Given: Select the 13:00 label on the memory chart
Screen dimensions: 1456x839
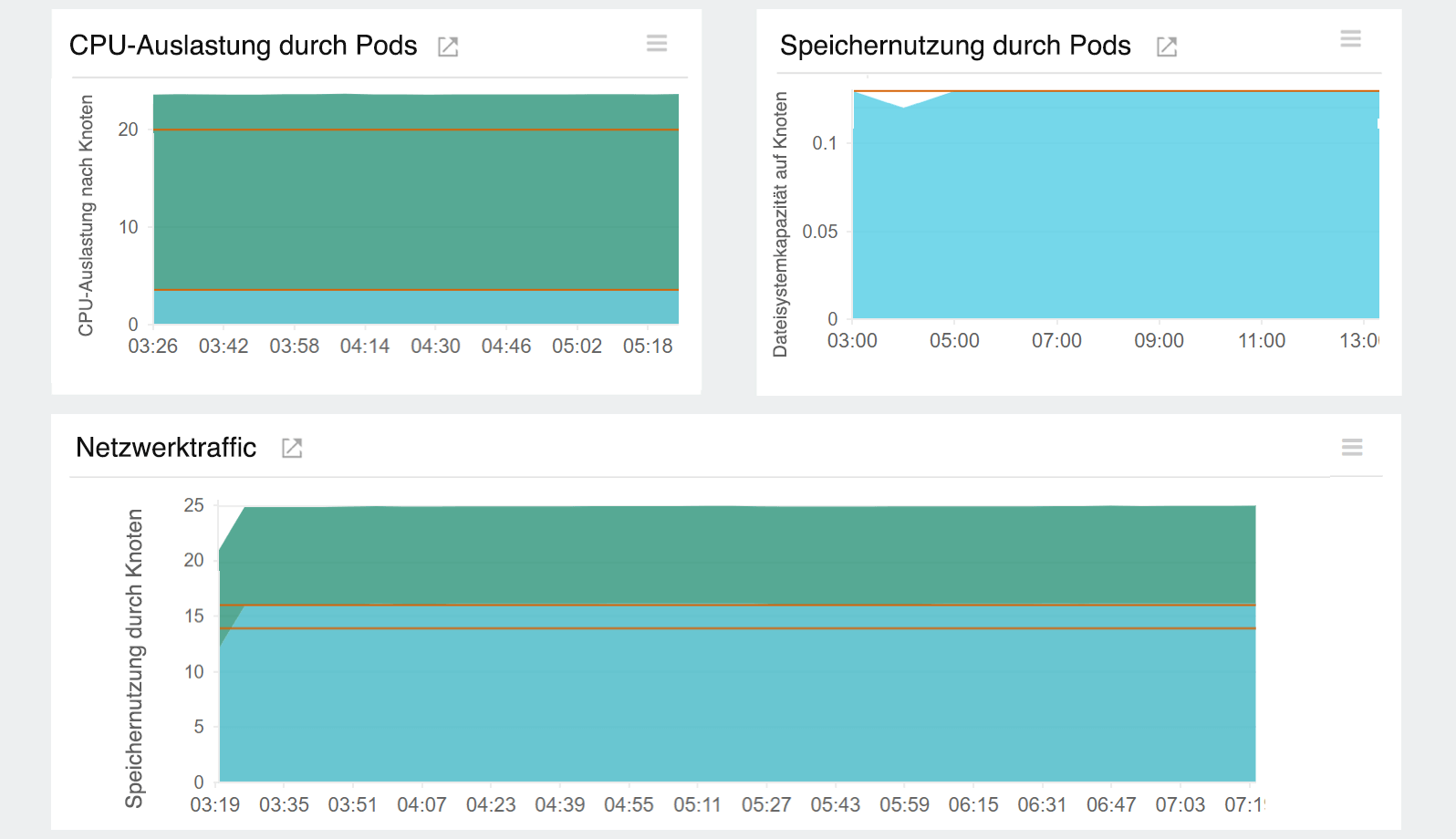Looking at the screenshot, I should click(x=1362, y=340).
